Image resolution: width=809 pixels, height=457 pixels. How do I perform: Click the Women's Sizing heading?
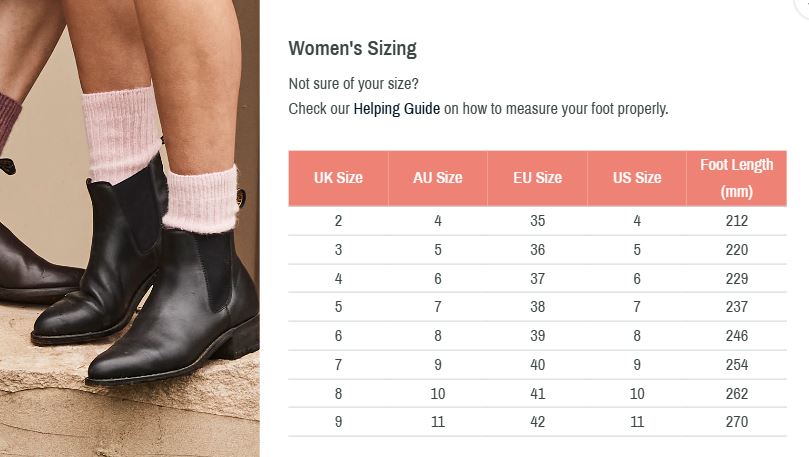coord(352,48)
